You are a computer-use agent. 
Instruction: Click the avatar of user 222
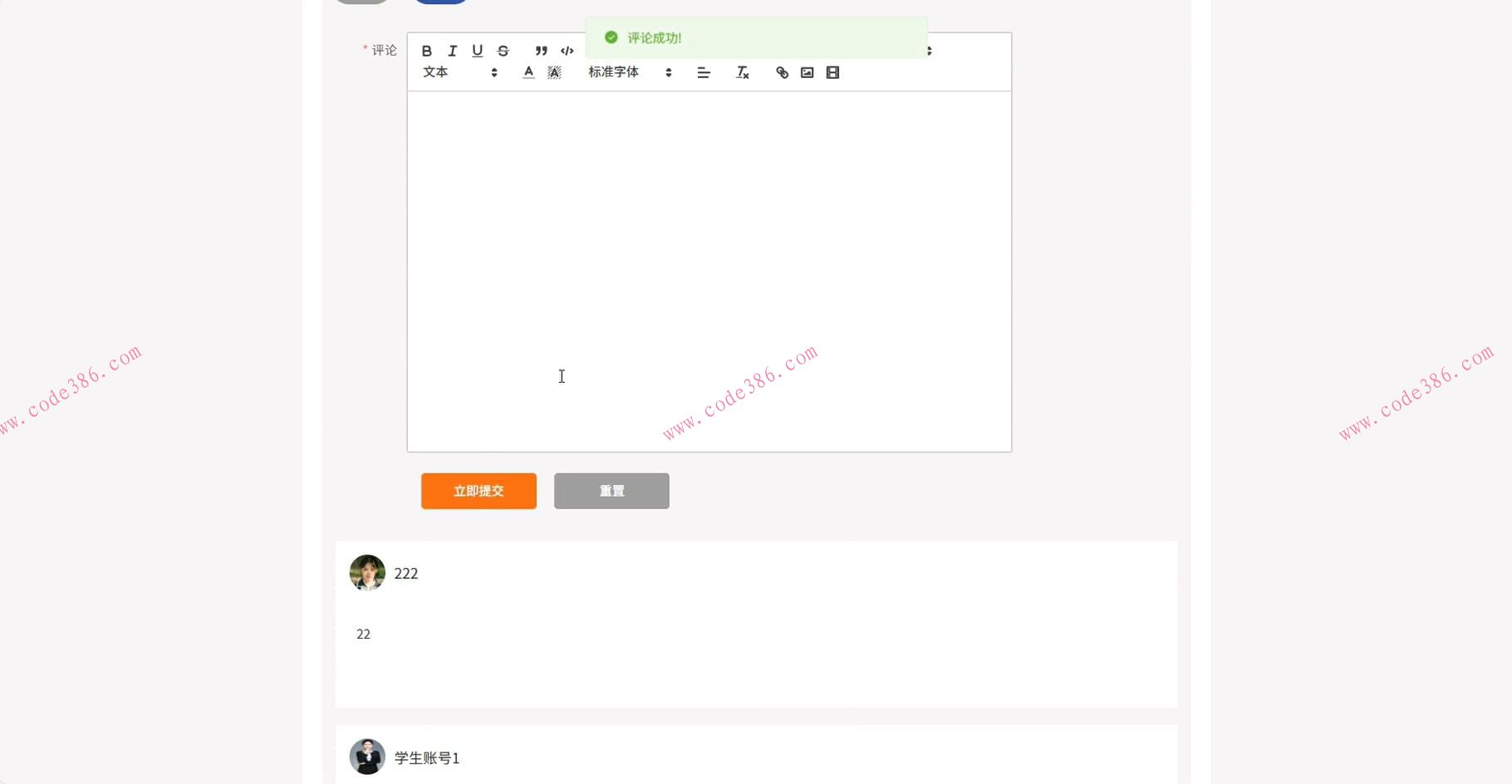click(x=367, y=573)
